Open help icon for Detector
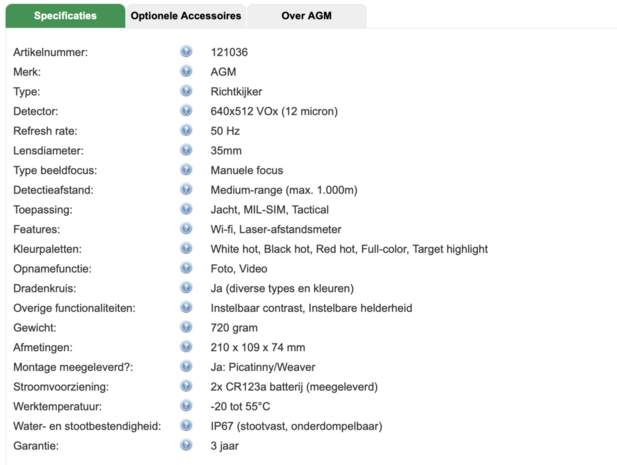 [x=186, y=111]
